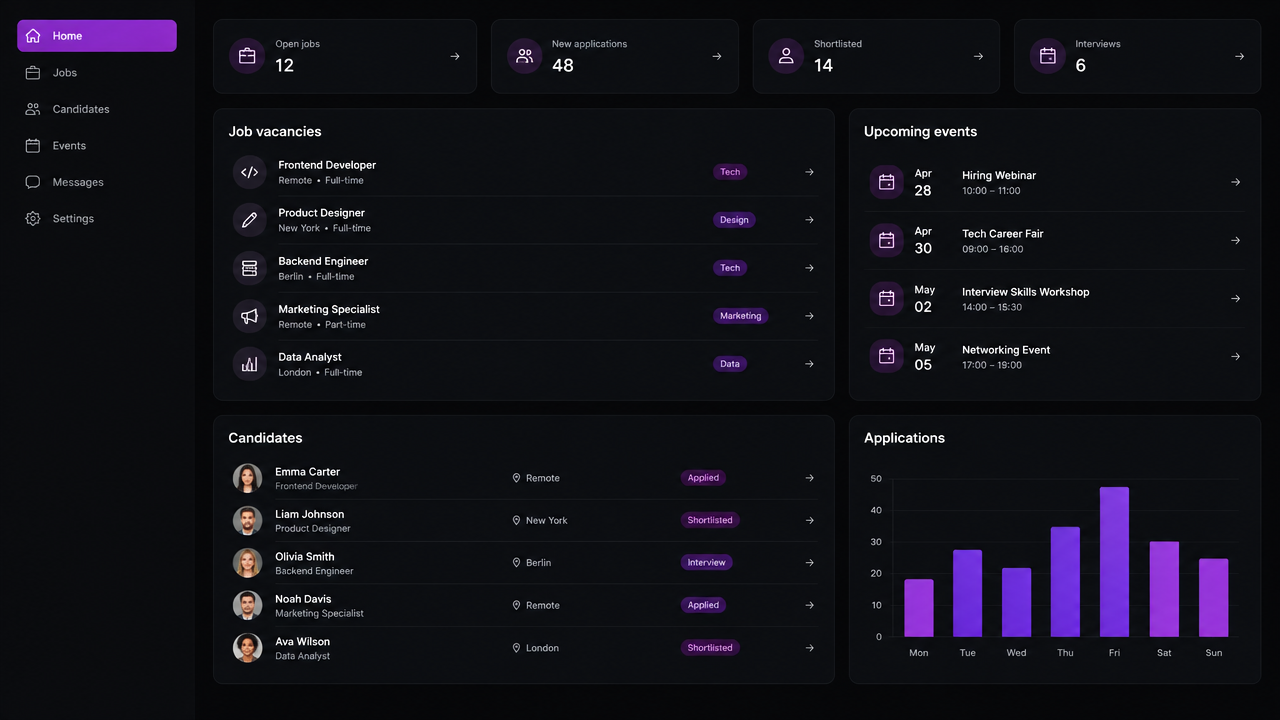This screenshot has width=1280, height=720.
Task: Open Noah Davis candidate arrow
Action: pyautogui.click(x=810, y=605)
